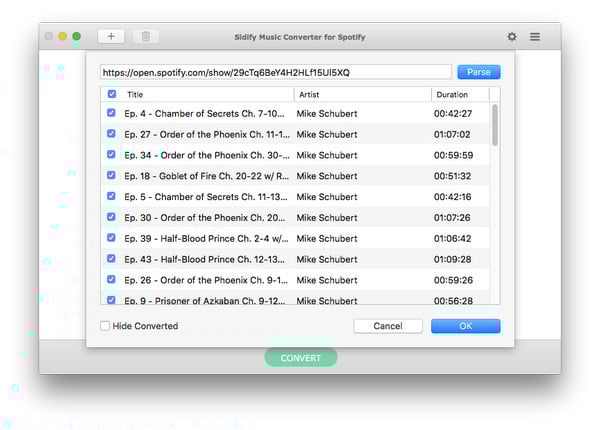Sort by the Duration column header
Viewport: 600px width, 430px height.
click(x=452, y=94)
